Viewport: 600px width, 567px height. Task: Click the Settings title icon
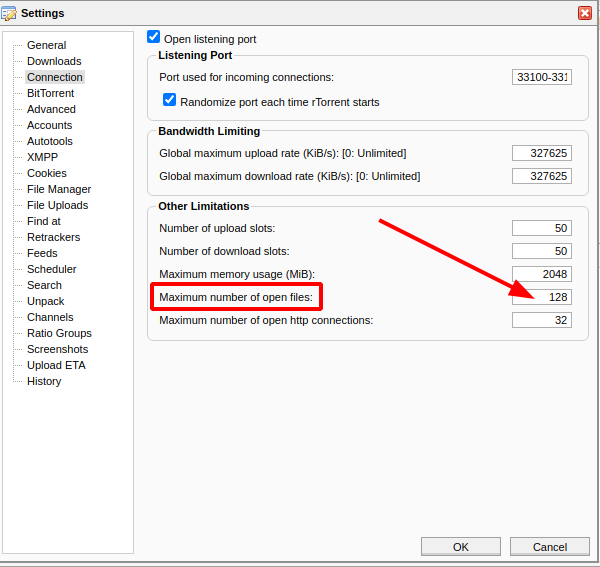[9, 13]
